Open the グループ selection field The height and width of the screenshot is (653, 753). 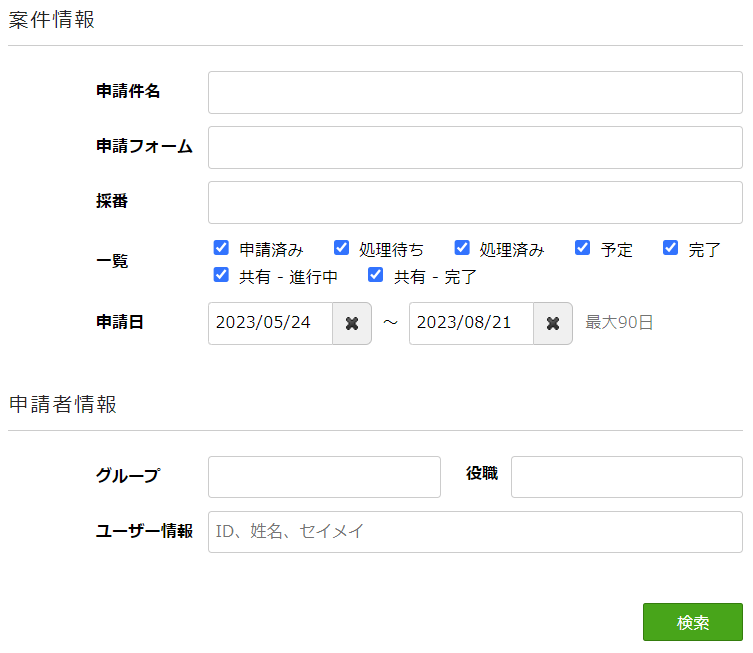coord(324,477)
